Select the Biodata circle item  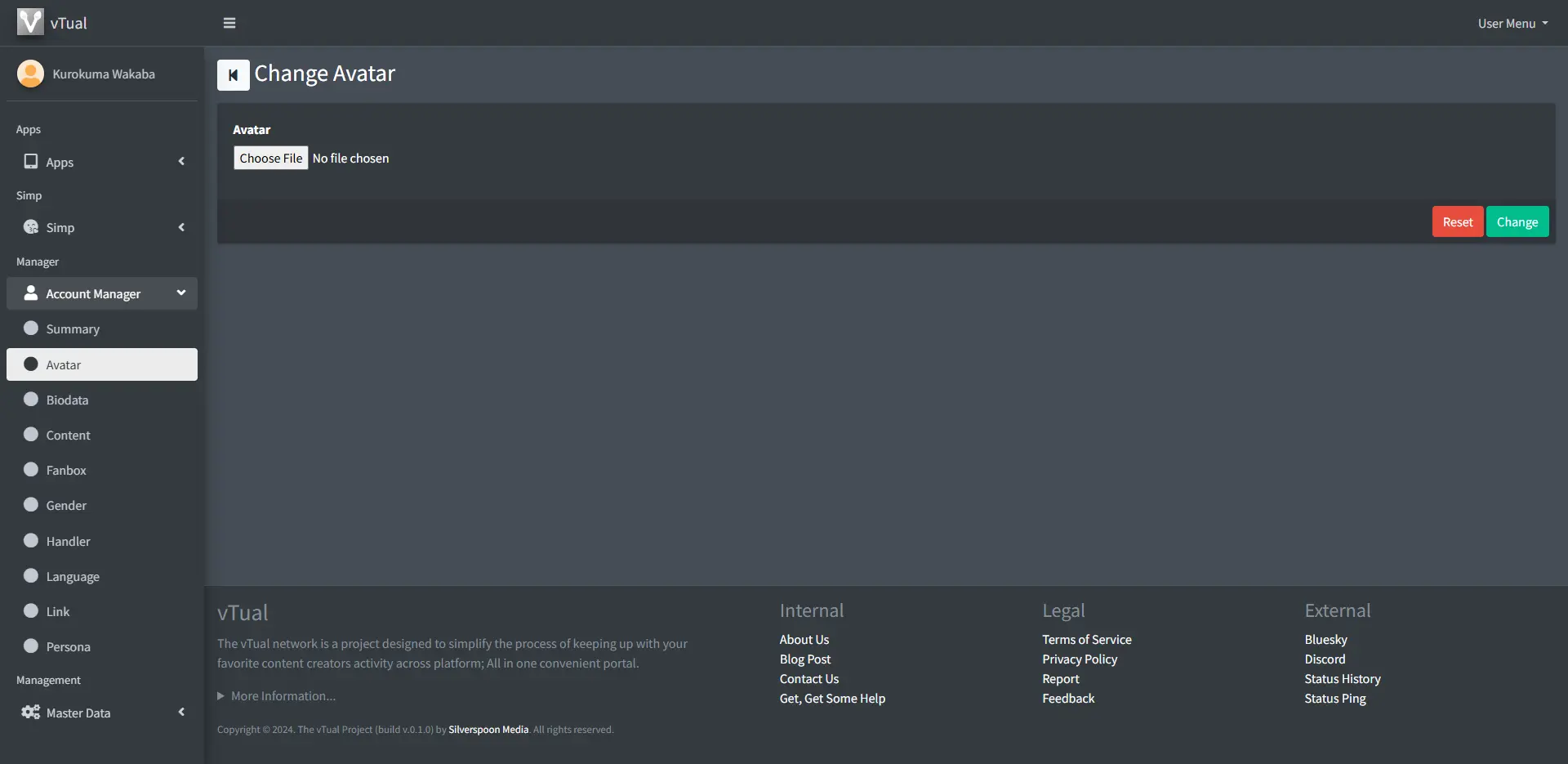tap(31, 400)
